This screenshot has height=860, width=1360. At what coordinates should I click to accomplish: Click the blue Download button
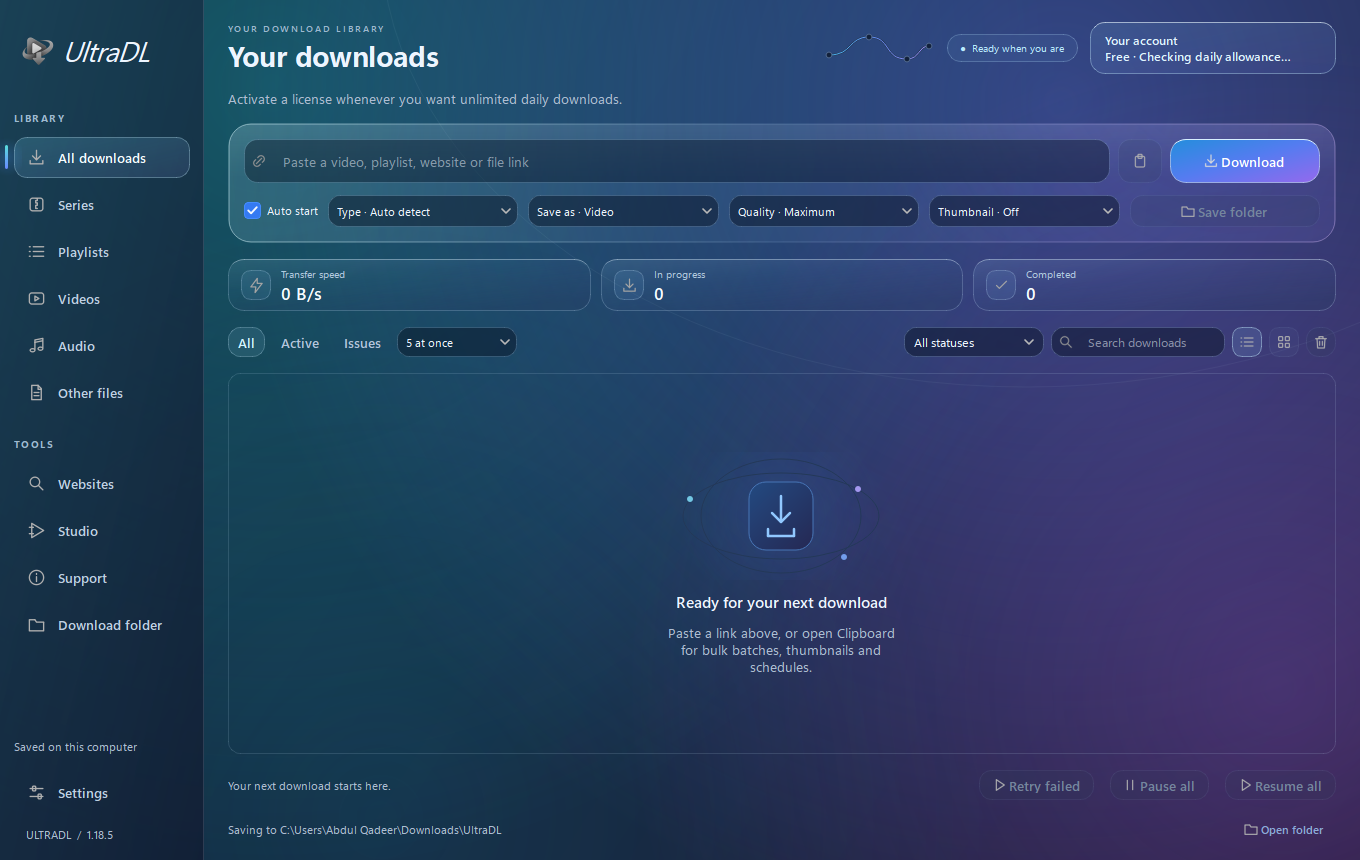[x=1245, y=161]
